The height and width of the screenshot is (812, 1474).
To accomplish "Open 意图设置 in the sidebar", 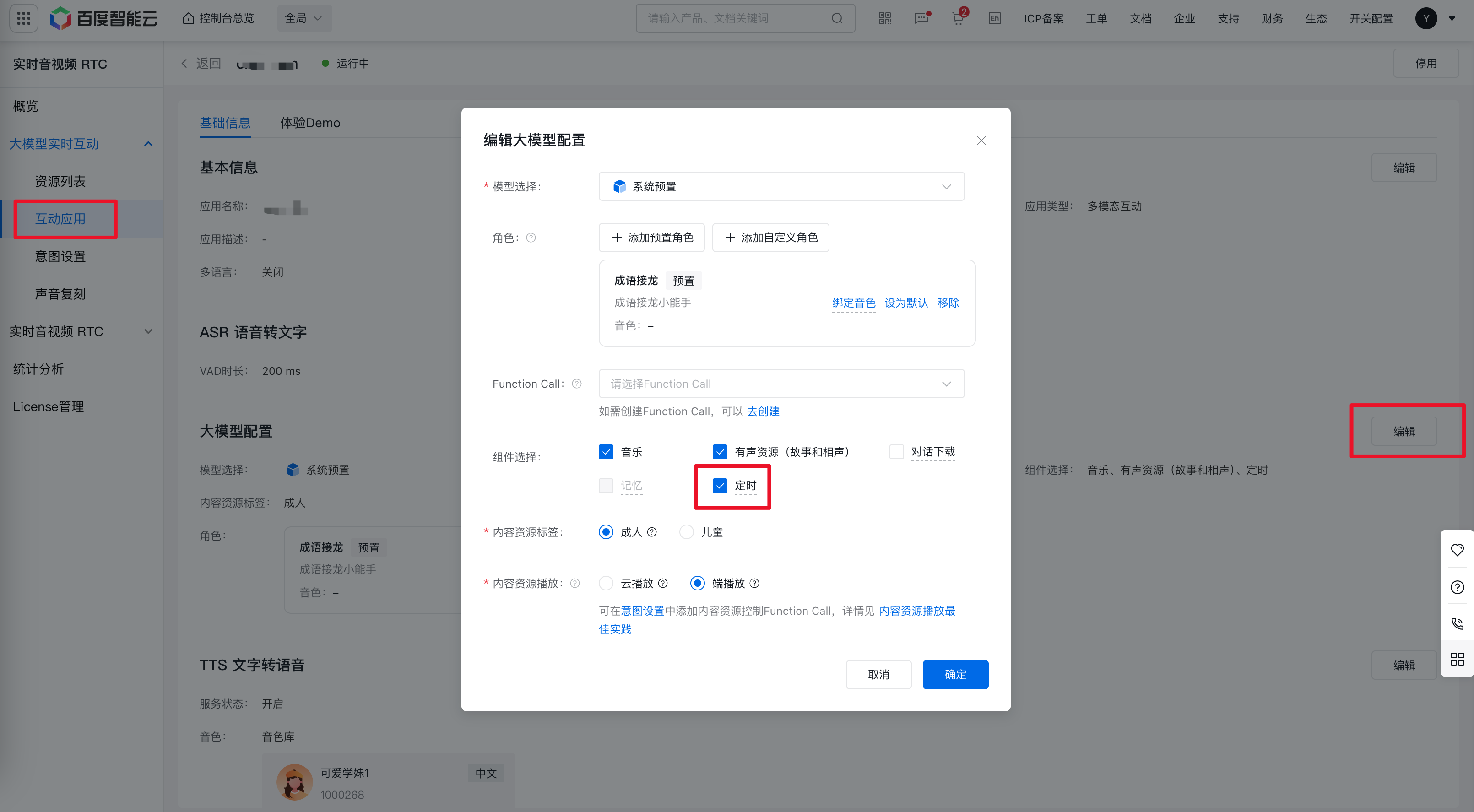I will pyautogui.click(x=60, y=256).
